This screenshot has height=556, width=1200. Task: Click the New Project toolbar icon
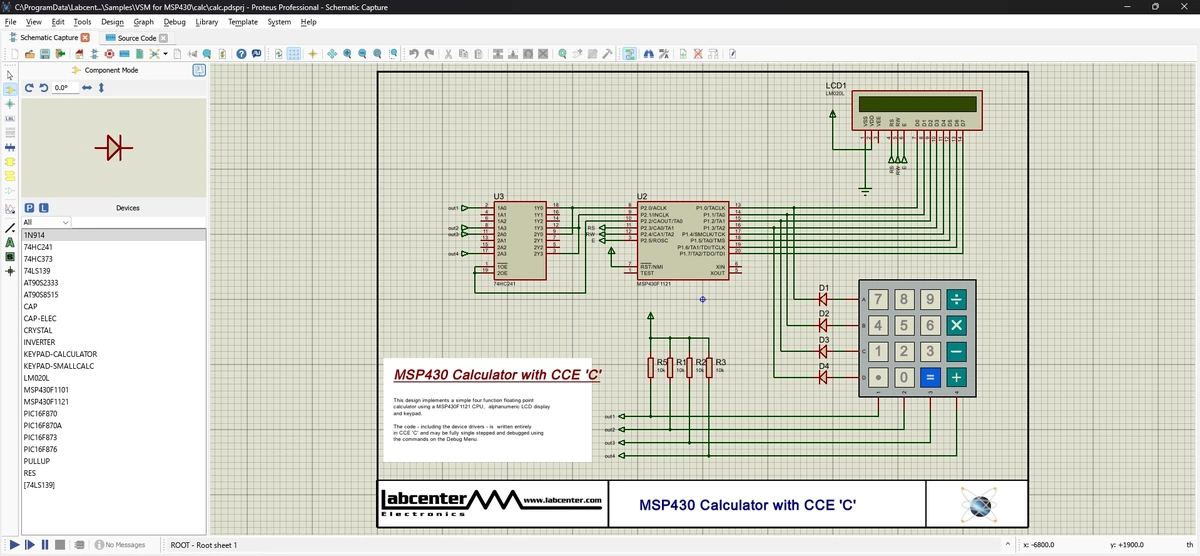15,53
